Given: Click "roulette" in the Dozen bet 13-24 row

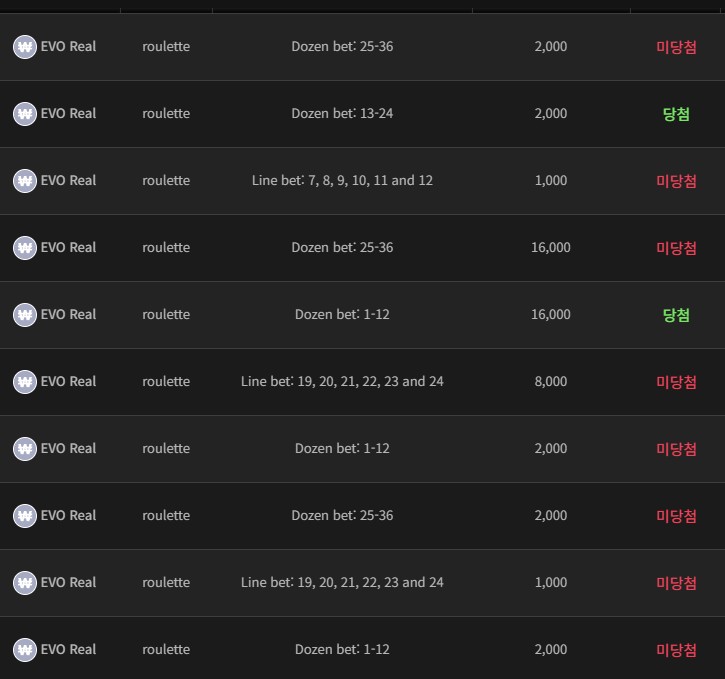Looking at the screenshot, I should (x=166, y=114).
